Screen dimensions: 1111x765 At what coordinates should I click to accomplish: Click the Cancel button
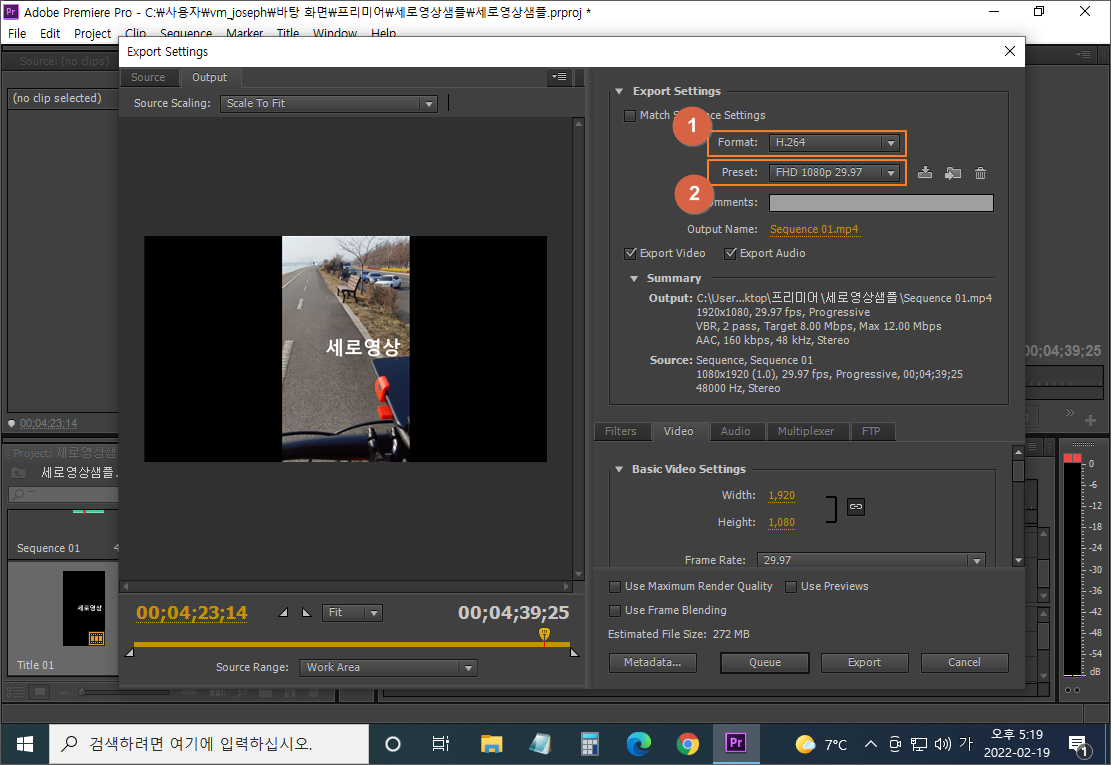tap(964, 662)
